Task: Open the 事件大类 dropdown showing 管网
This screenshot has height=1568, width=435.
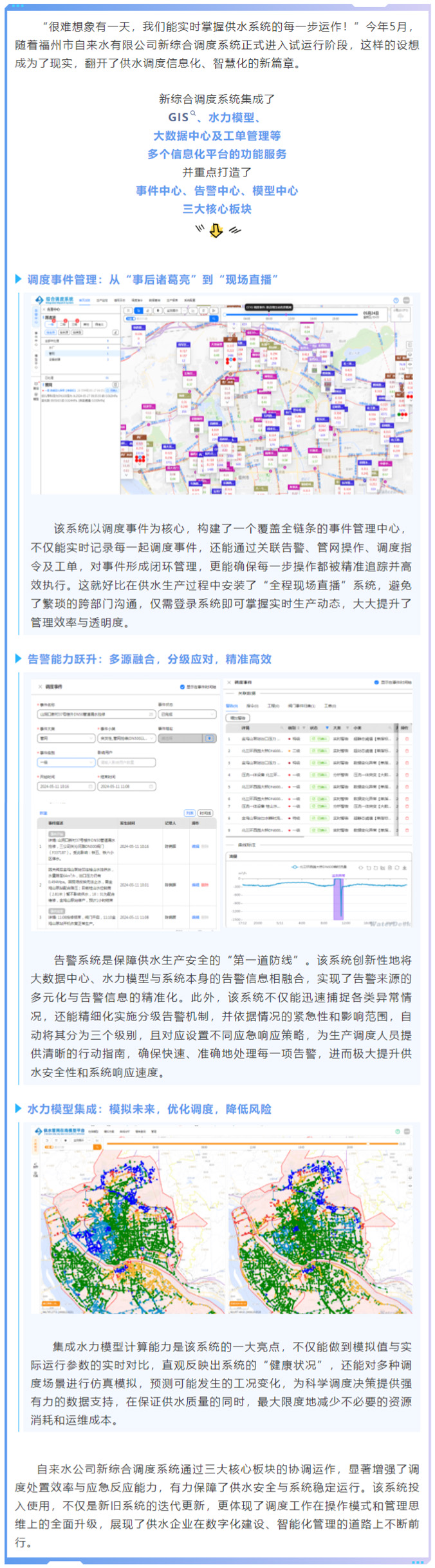Action: (66, 738)
